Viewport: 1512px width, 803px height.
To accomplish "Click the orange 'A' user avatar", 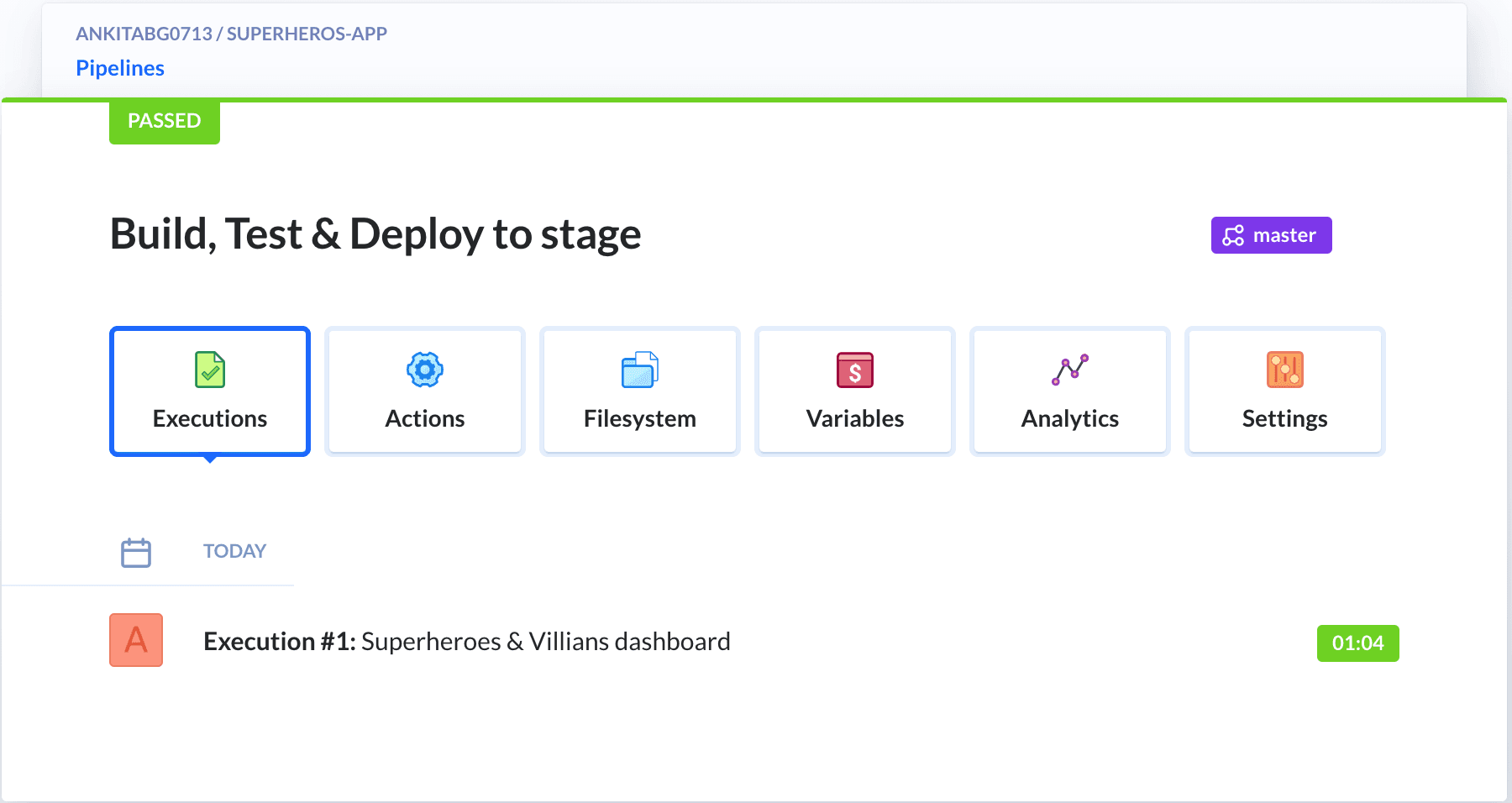I will pos(136,640).
